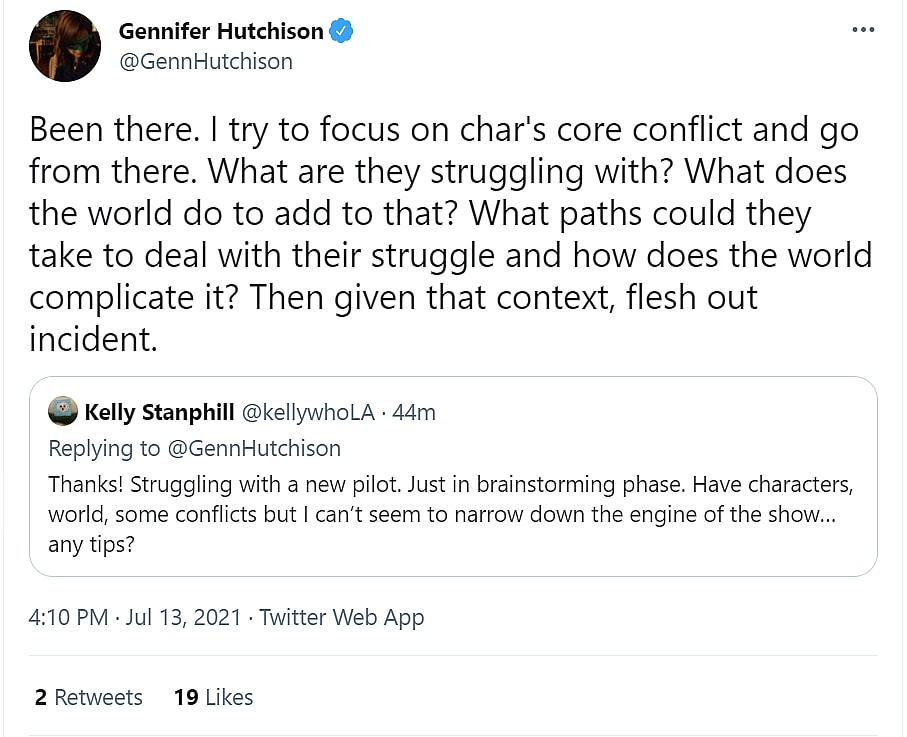Screen dimensions: 907x737
Task: Click the @GennHutchison handle below the display name
Action: point(205,61)
